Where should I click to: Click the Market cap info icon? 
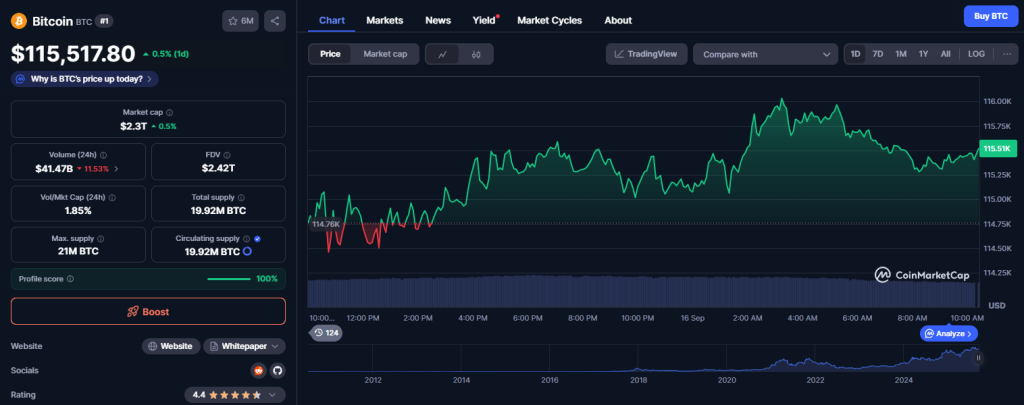(x=169, y=113)
